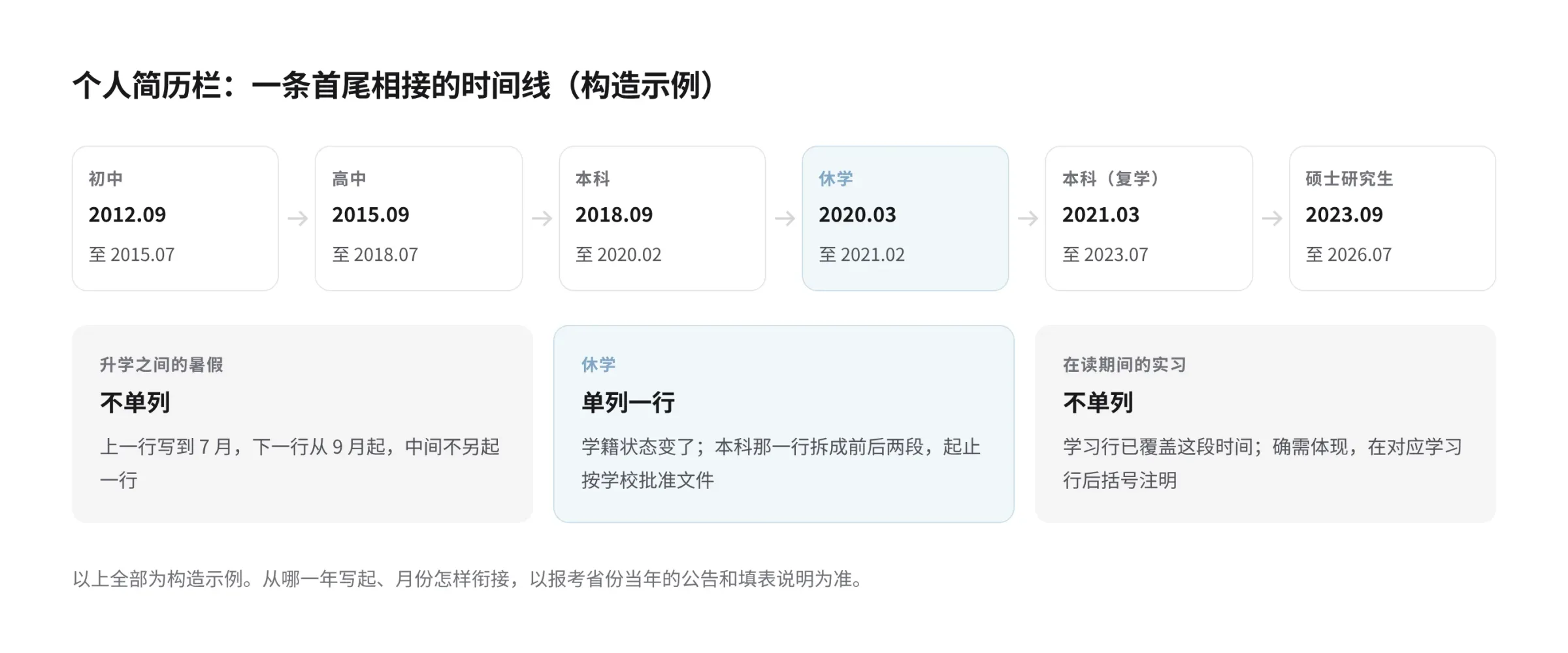Click the start date 2020.03
The image size is (1568, 653).
pos(858,214)
